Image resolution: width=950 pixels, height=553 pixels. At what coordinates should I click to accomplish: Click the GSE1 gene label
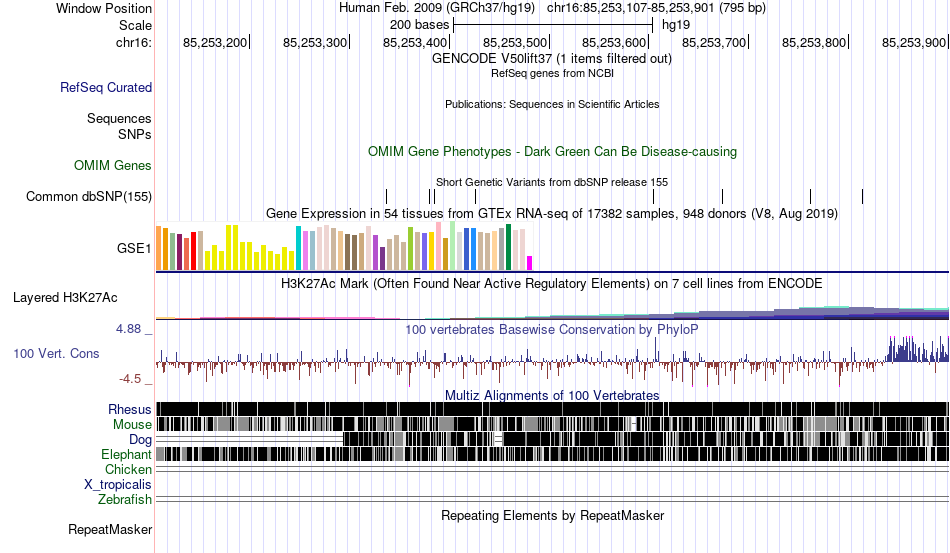(134, 248)
